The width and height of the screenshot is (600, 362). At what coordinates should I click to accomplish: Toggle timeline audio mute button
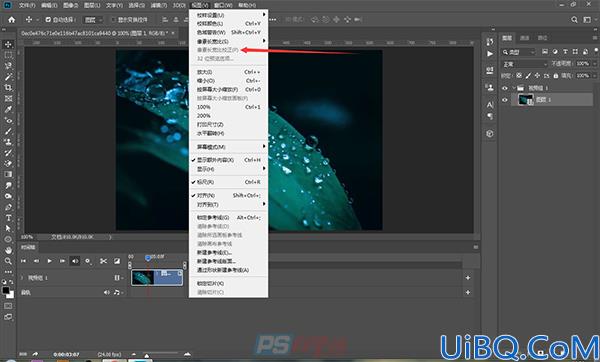tap(75, 261)
